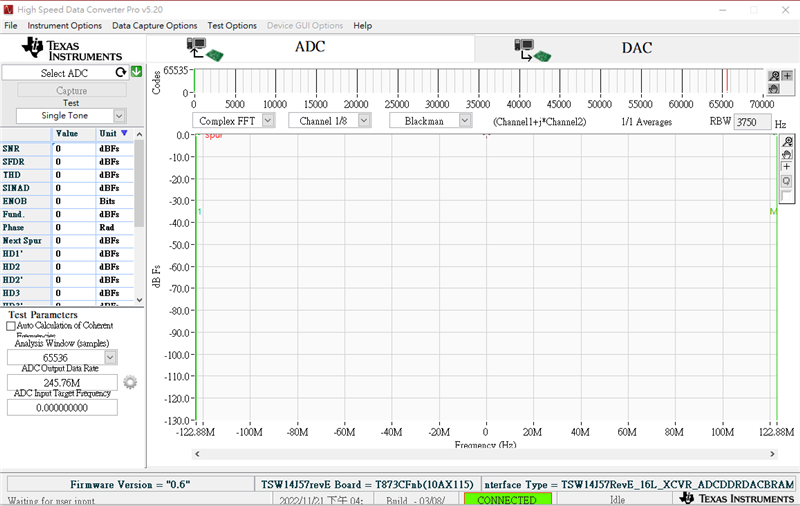Image resolution: width=800 pixels, height=506 pixels.
Task: Open the Test Options menu
Action: (232, 26)
